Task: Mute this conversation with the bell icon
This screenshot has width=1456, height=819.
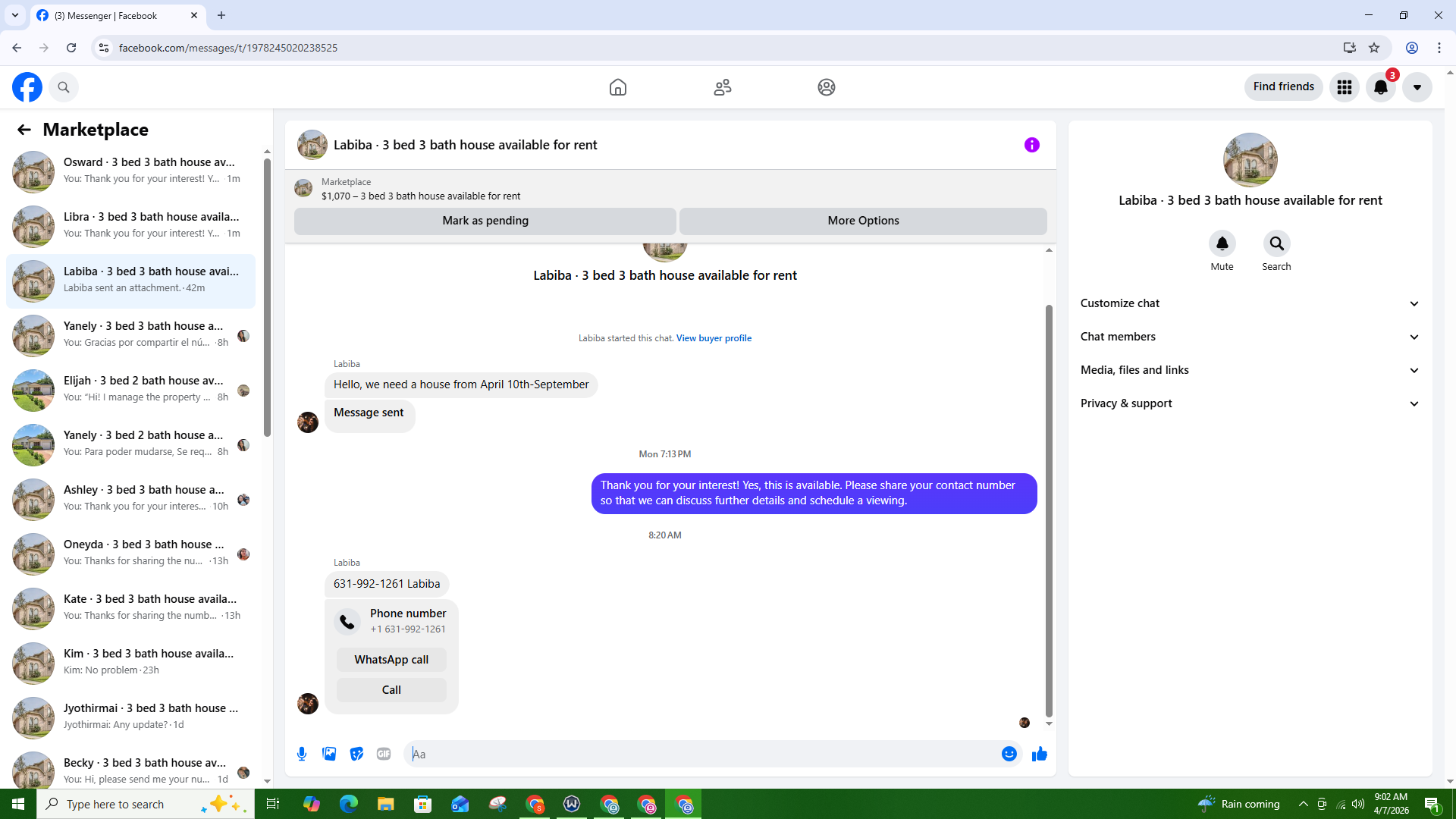Action: pyautogui.click(x=1222, y=243)
